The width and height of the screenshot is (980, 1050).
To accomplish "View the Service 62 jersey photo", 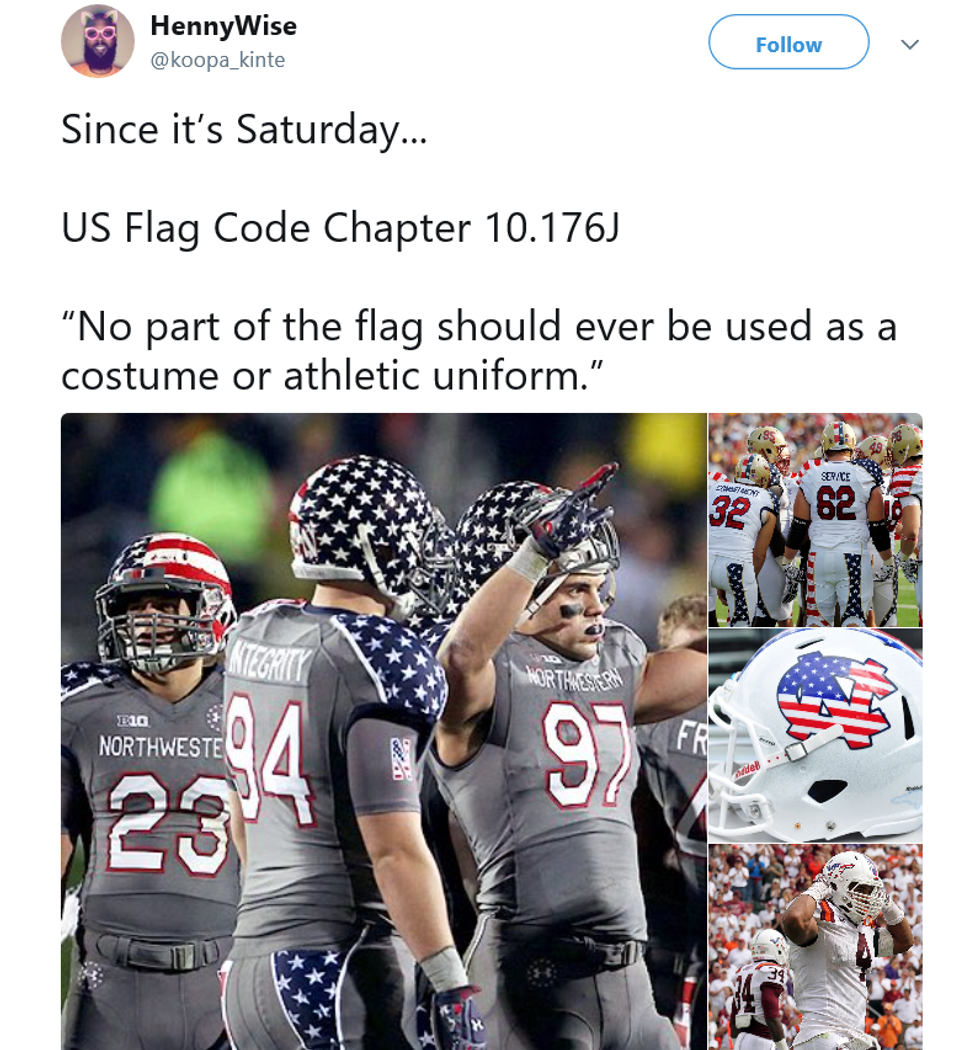I will (815, 520).
